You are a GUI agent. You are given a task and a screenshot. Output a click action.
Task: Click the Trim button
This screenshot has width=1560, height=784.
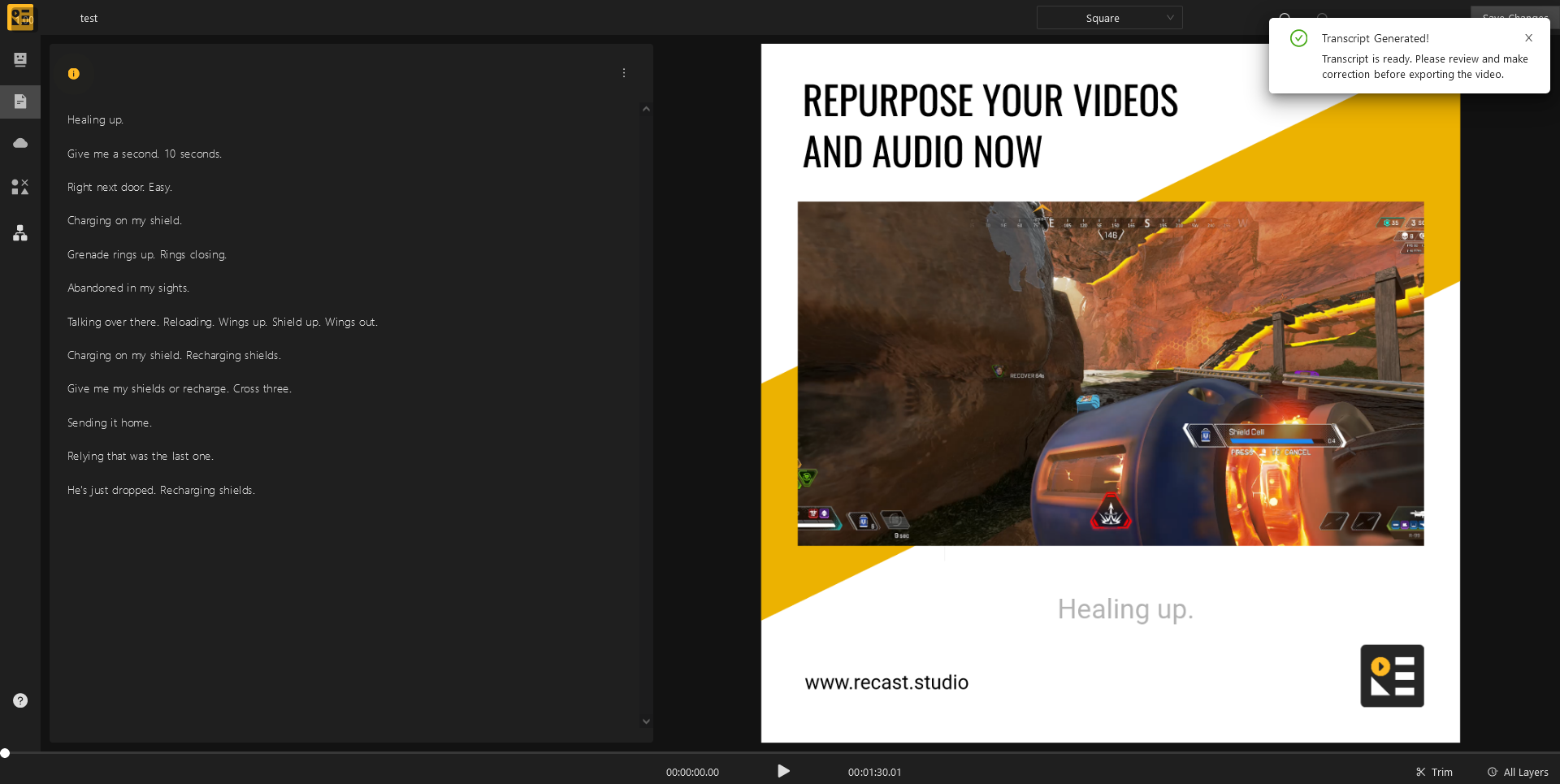1434,772
